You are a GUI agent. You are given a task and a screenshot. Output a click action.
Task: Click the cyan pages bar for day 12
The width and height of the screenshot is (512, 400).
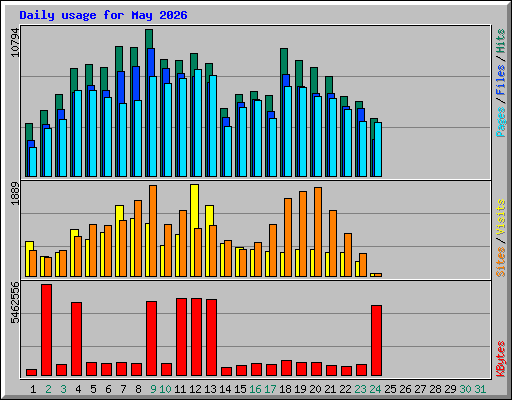click(x=198, y=123)
